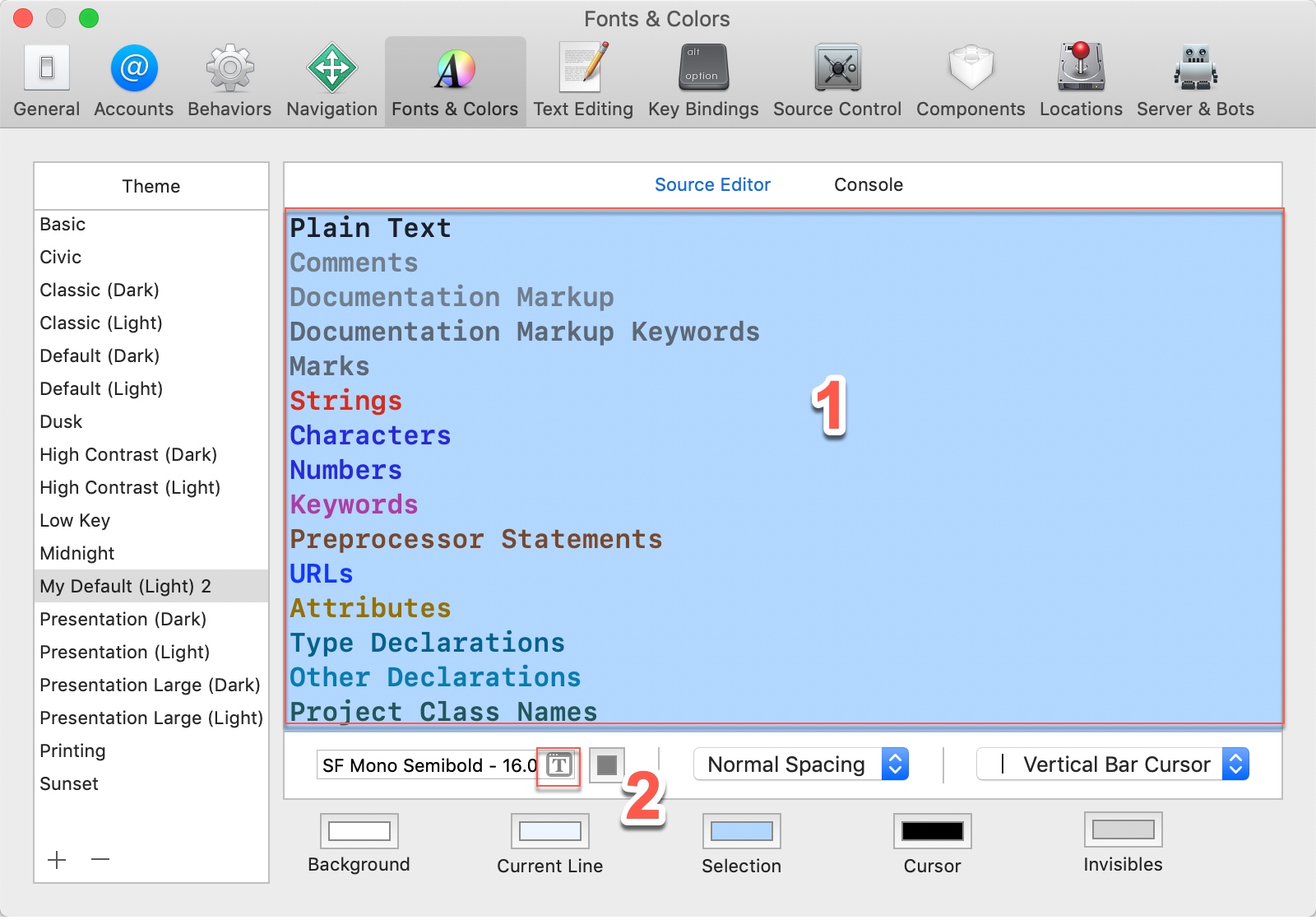This screenshot has width=1316, height=920.
Task: Click the Cursor color well
Action: (x=933, y=831)
